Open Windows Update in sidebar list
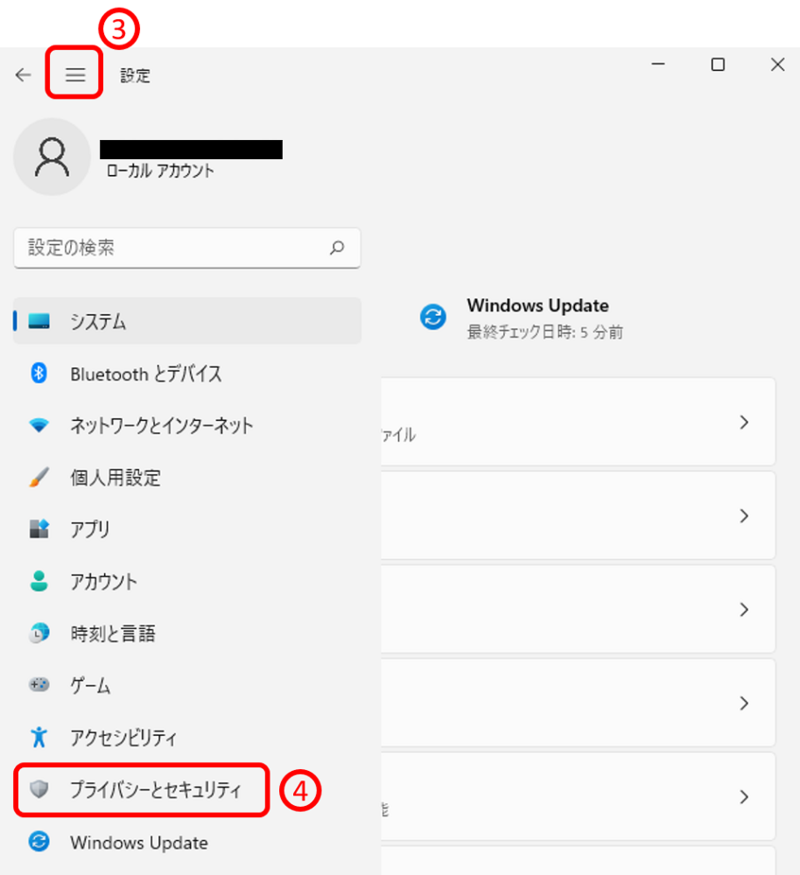This screenshot has height=875, width=800. pyautogui.click(x=187, y=842)
